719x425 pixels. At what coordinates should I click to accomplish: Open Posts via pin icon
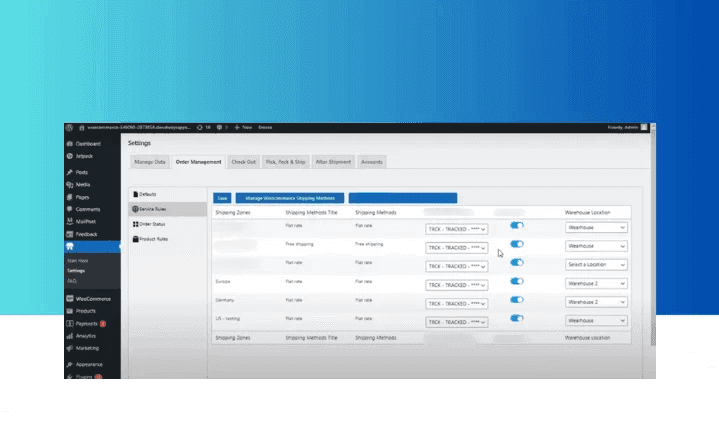[69, 173]
